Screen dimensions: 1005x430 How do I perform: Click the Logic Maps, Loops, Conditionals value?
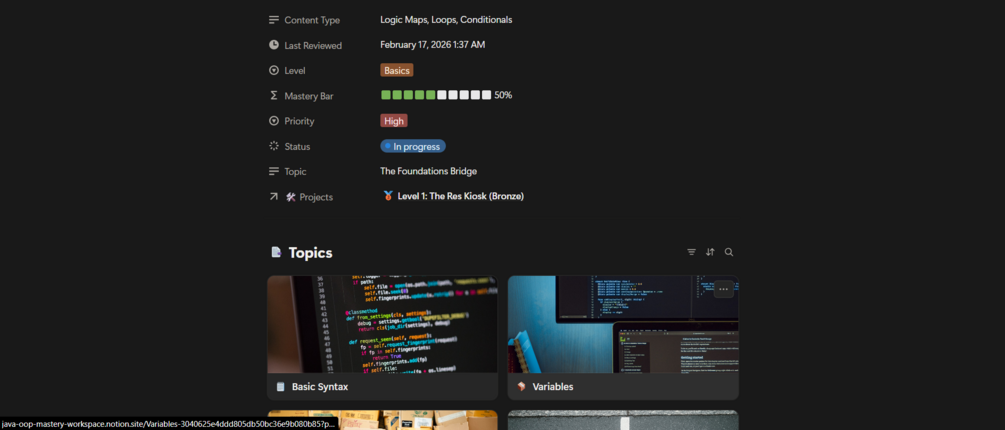point(446,20)
